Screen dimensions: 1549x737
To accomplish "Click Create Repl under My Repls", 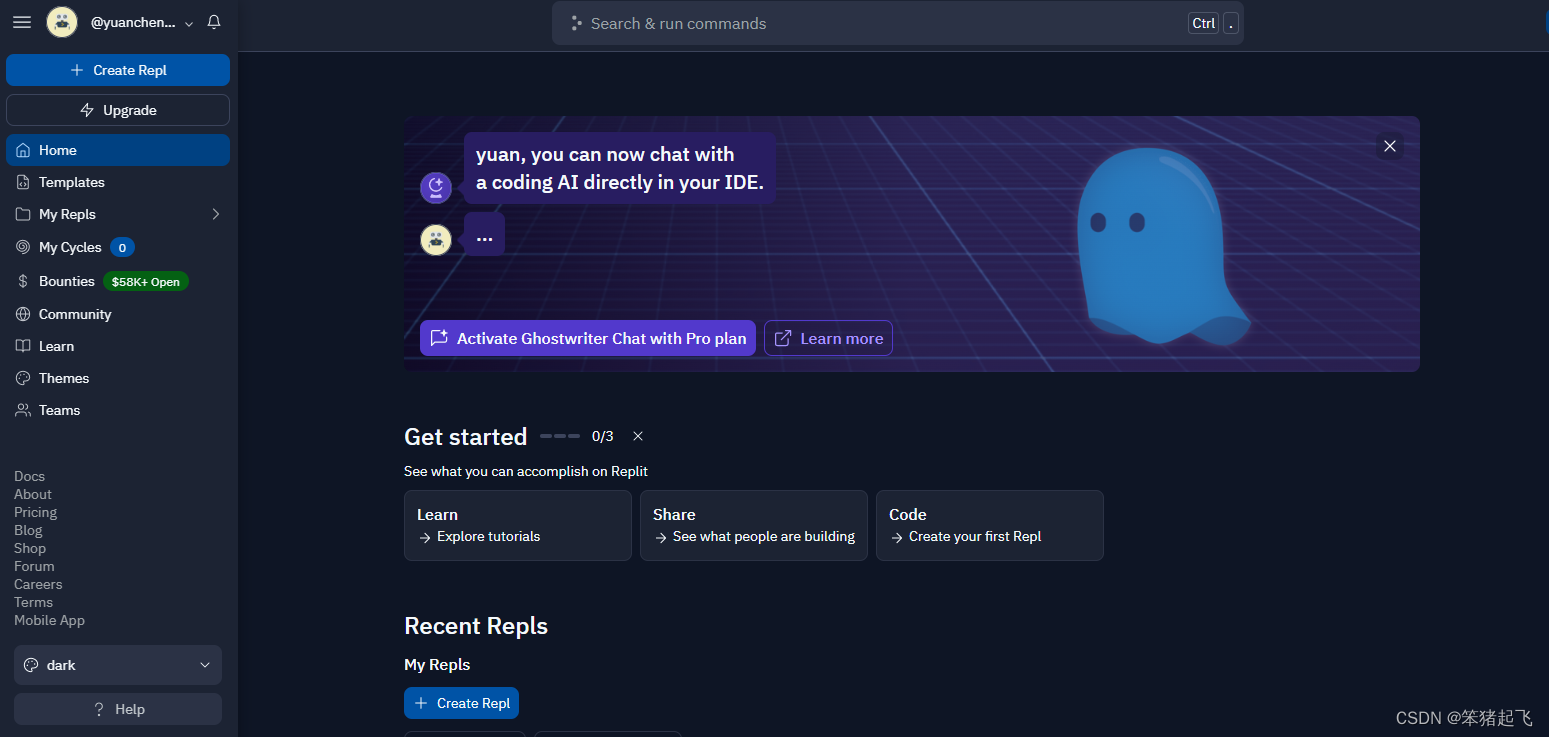I will pos(461,703).
